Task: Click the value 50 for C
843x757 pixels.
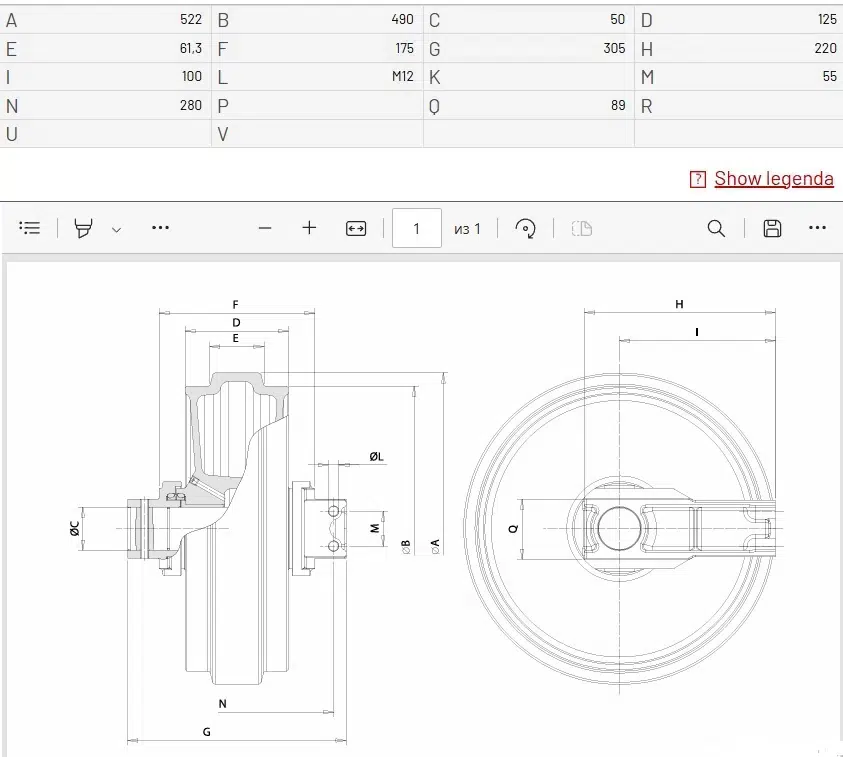Action: (x=618, y=20)
